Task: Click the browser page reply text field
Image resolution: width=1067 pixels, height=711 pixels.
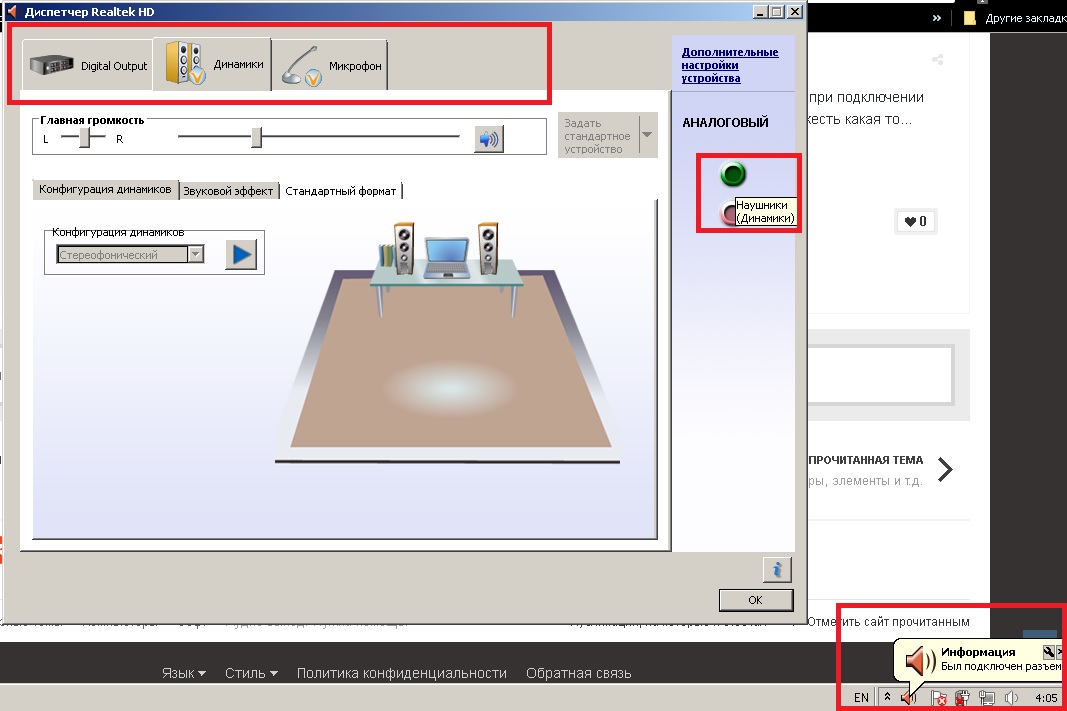Action: tap(880, 375)
